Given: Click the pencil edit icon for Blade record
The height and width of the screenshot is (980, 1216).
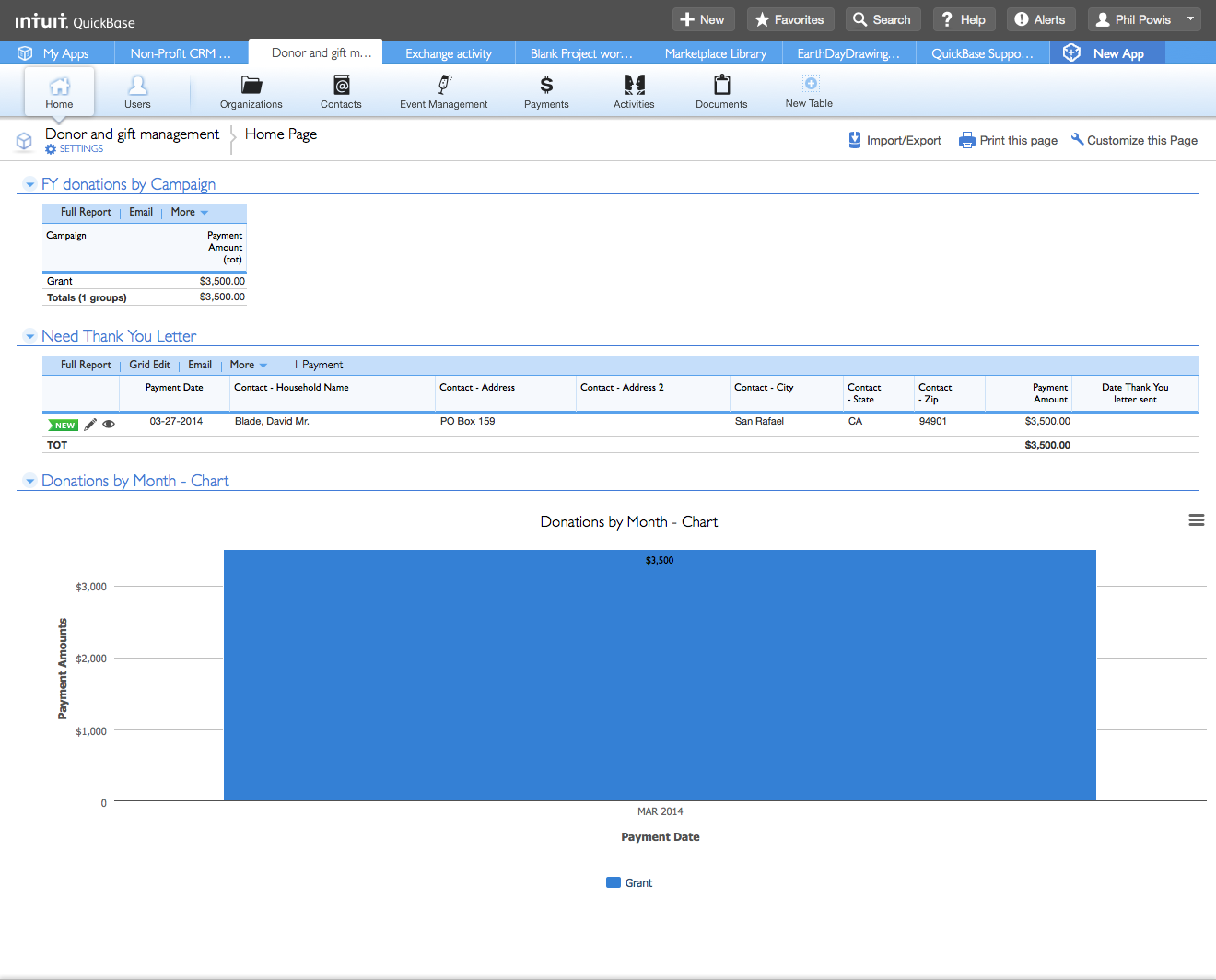Looking at the screenshot, I should 90,425.
